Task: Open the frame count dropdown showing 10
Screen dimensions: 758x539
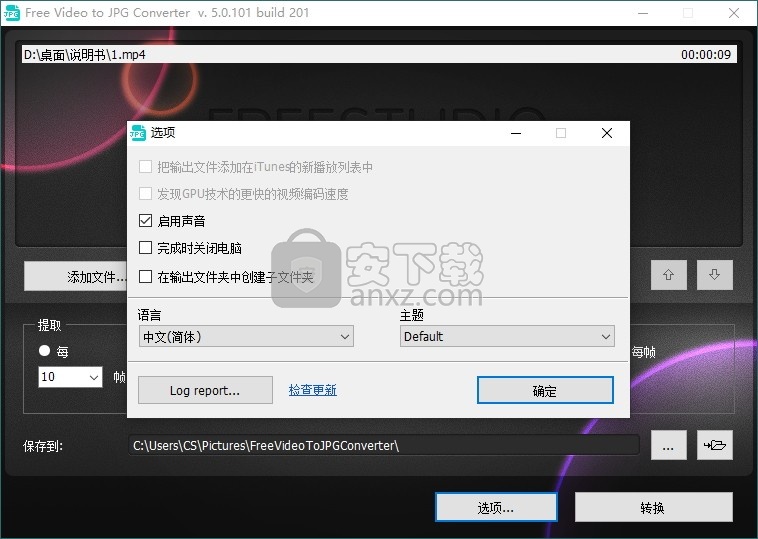Action: pyautogui.click(x=70, y=377)
